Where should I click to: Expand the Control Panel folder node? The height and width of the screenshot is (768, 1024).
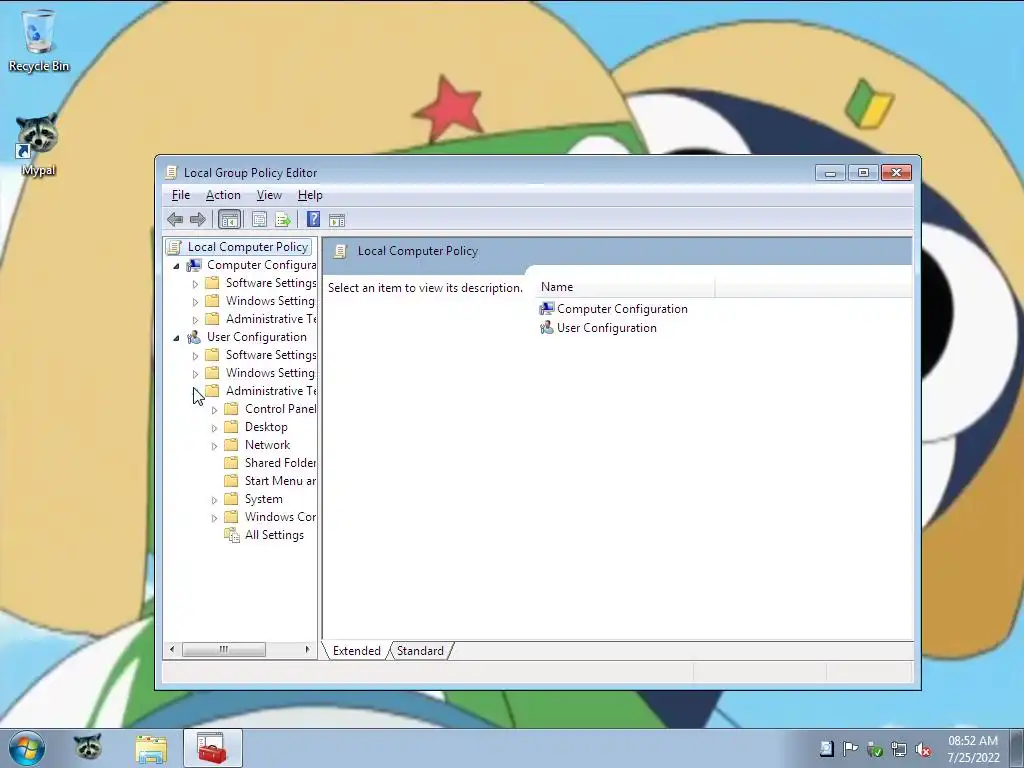214,410
